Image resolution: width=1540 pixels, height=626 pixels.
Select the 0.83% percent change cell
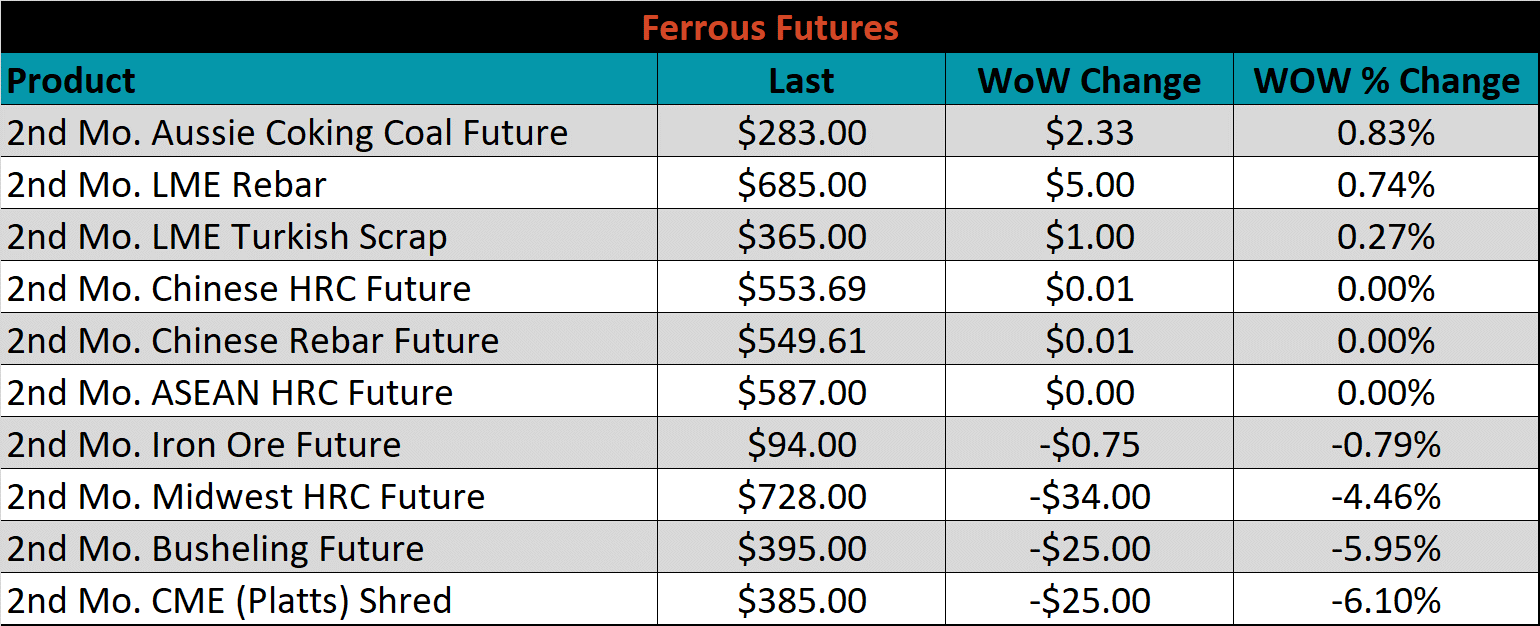tap(1386, 132)
